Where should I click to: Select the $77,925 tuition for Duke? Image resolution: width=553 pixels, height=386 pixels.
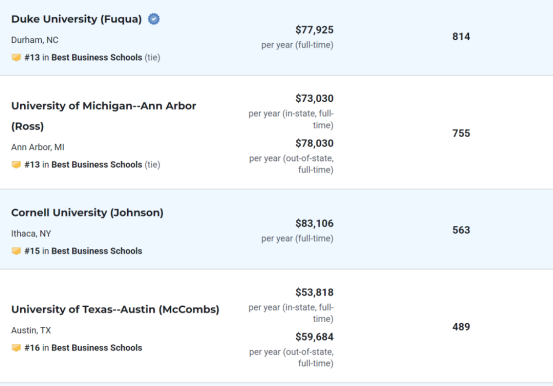(x=315, y=30)
